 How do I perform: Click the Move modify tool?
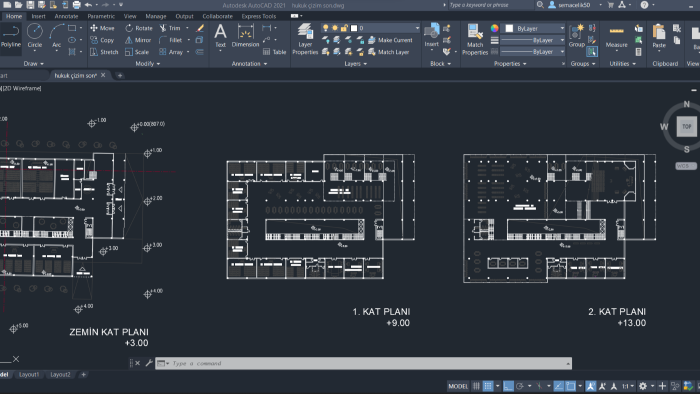102,28
